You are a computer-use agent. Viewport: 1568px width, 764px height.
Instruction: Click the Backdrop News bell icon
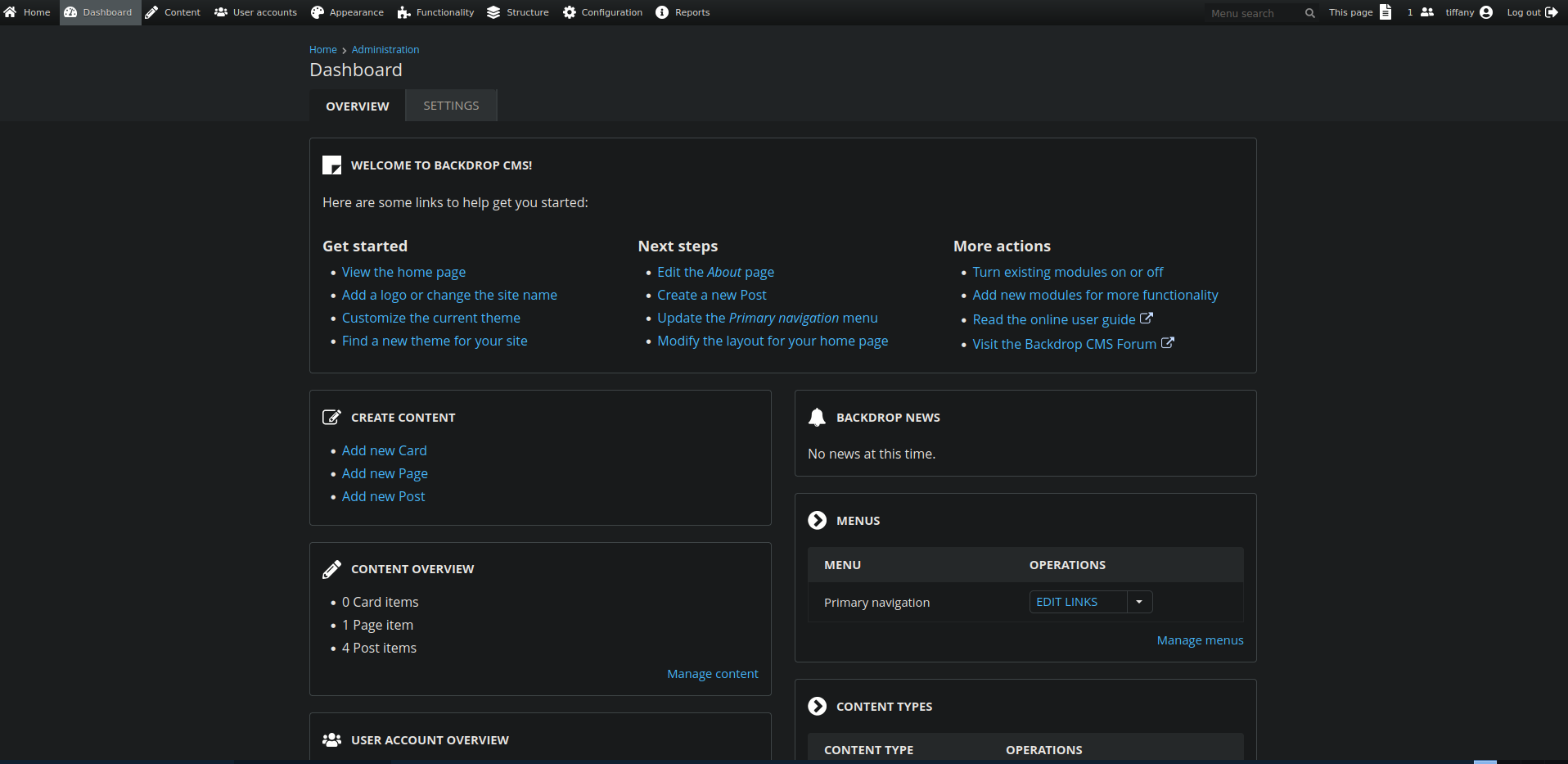pyautogui.click(x=817, y=417)
